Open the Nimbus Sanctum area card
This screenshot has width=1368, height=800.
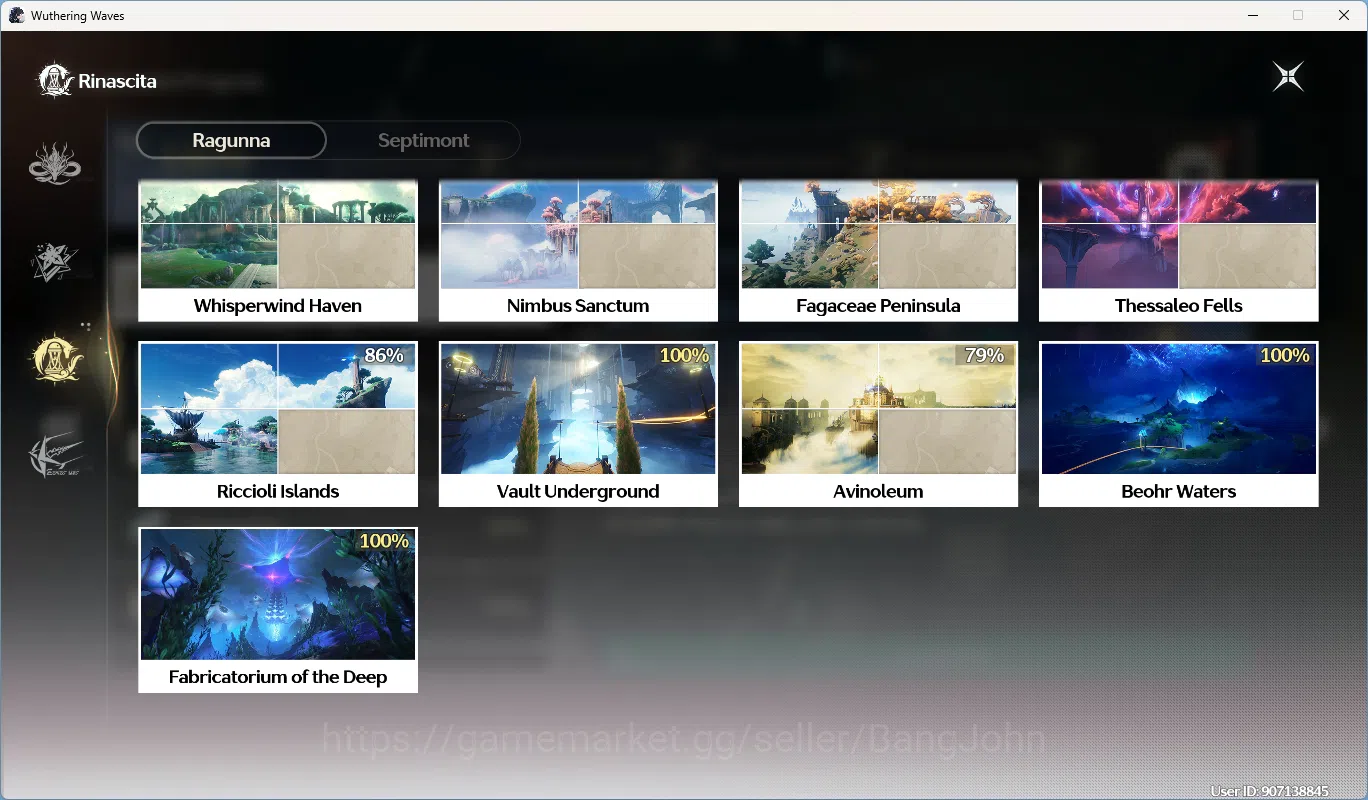[578, 251]
